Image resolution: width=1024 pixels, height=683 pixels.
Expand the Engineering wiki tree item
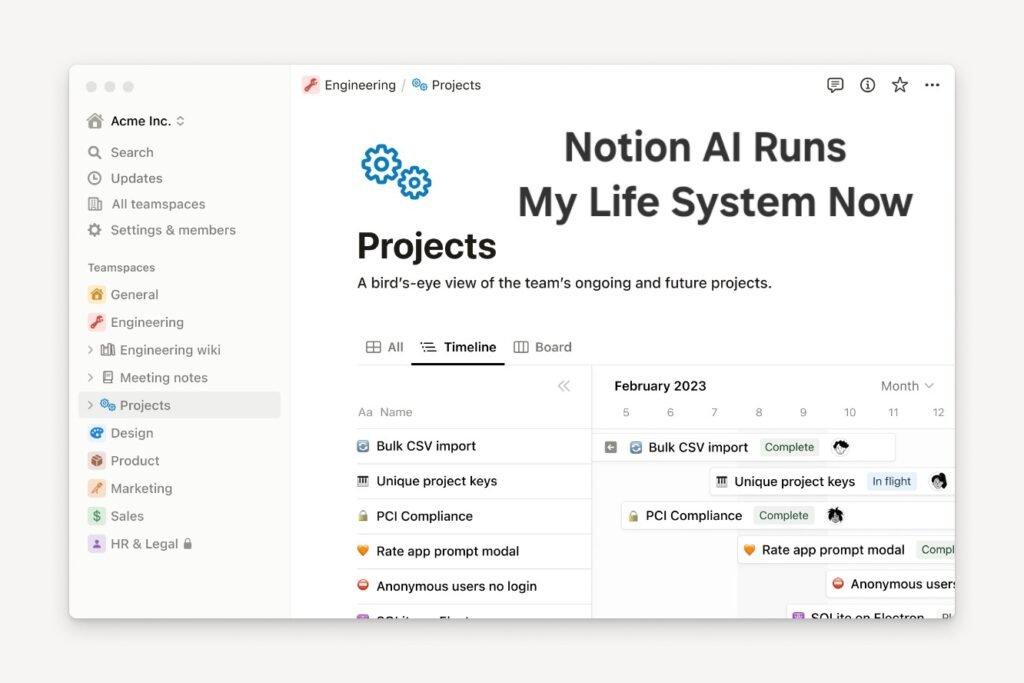pos(90,350)
